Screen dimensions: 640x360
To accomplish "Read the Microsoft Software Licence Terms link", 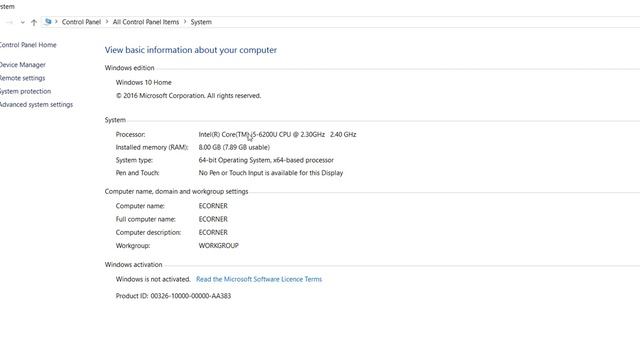I will click(x=259, y=279).
